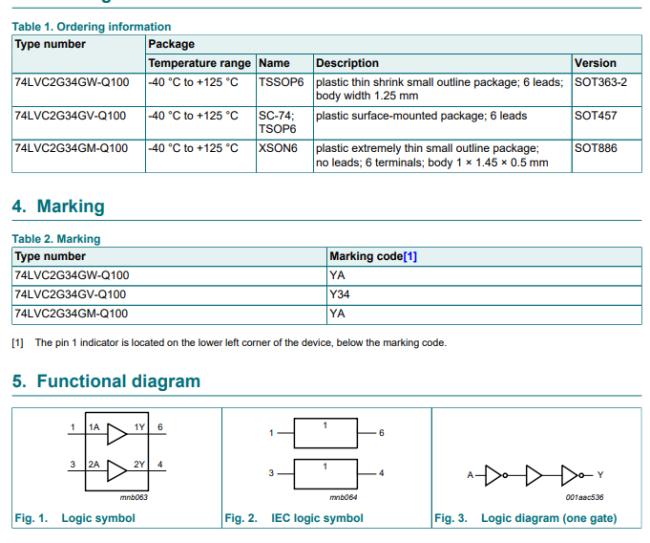Click the '5. Functional diagram' section heading
The image size is (650, 543).
click(x=106, y=381)
